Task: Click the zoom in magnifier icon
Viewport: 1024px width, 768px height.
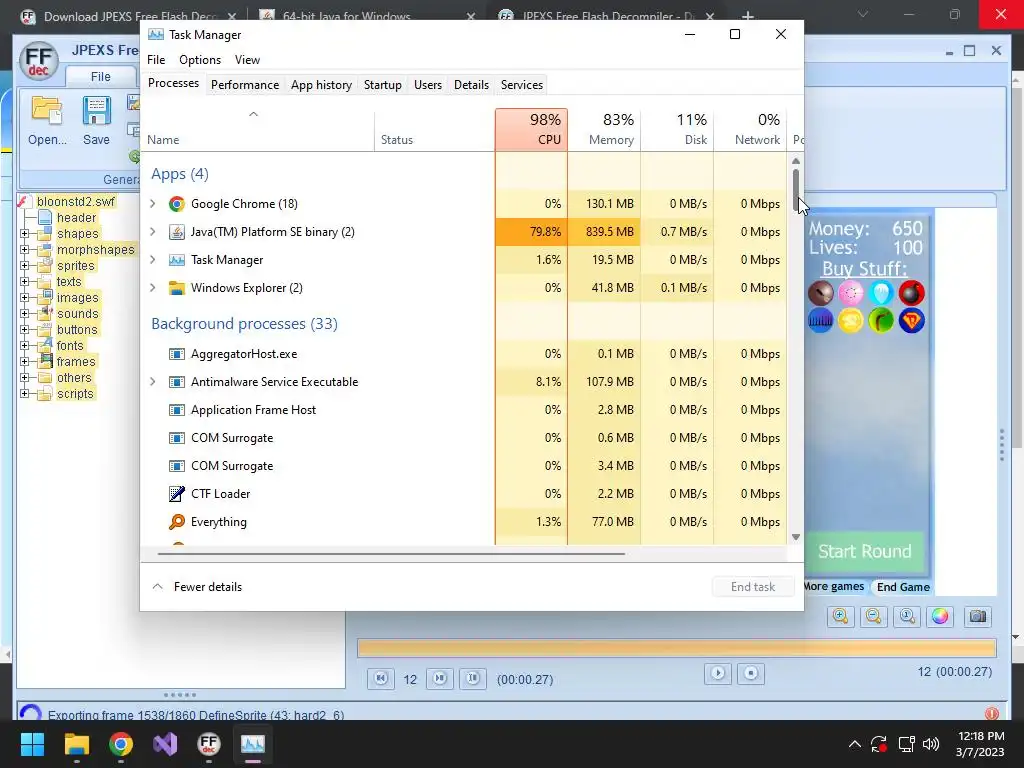Action: pyautogui.click(x=840, y=616)
